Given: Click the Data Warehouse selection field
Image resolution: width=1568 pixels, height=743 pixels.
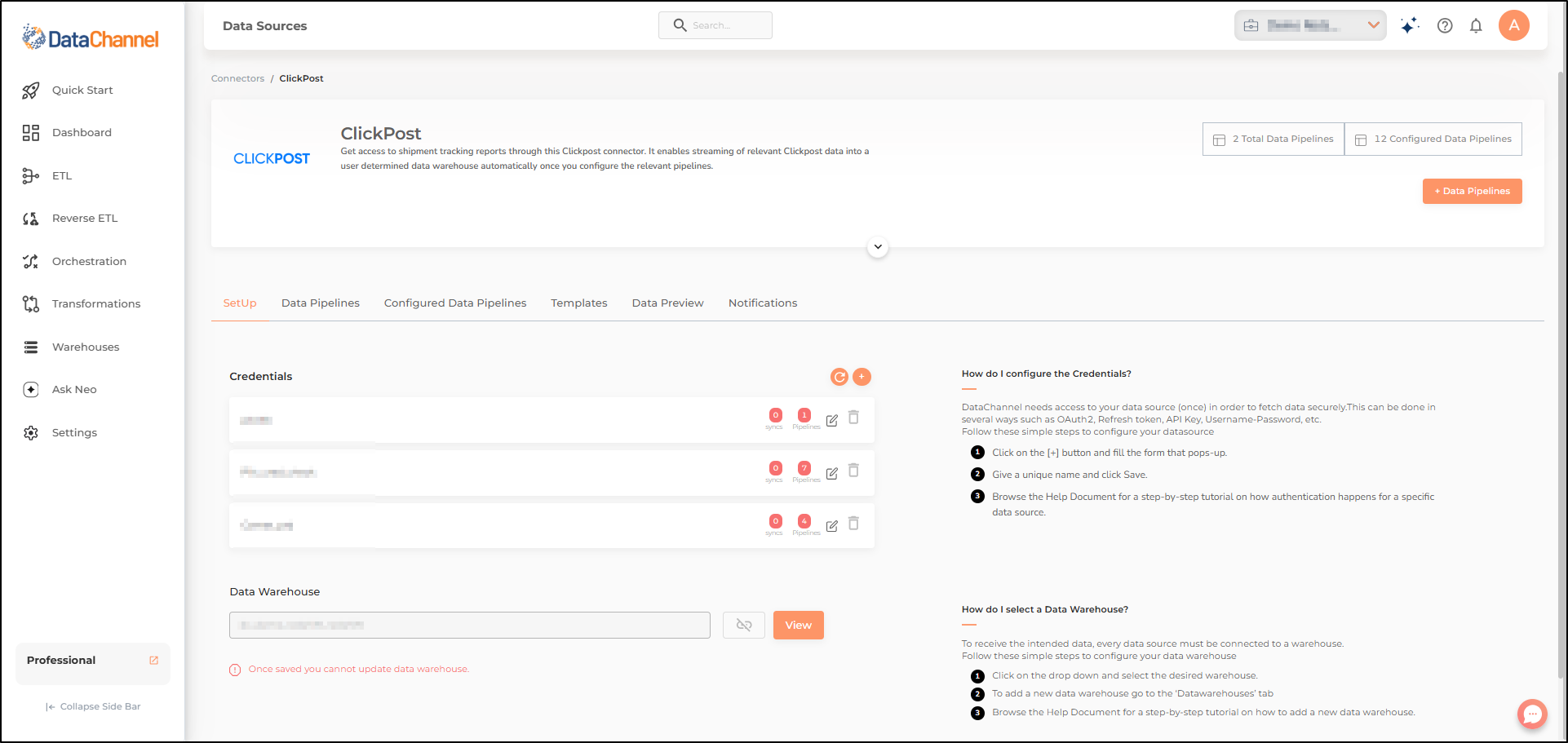Looking at the screenshot, I should tap(470, 626).
